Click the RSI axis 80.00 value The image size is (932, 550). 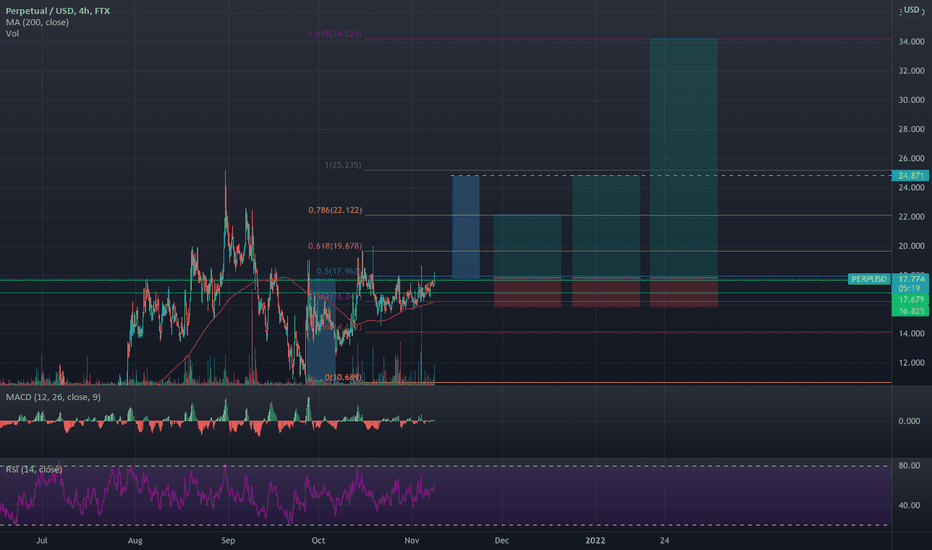tap(909, 466)
